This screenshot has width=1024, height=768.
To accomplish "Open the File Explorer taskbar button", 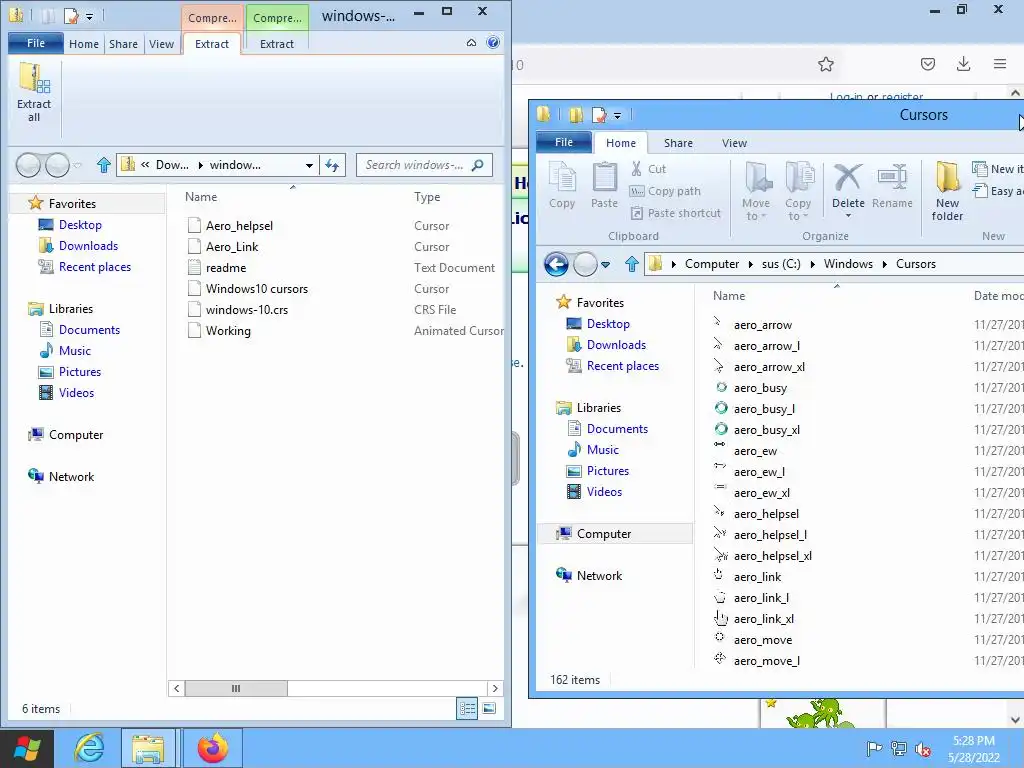I will 148,748.
